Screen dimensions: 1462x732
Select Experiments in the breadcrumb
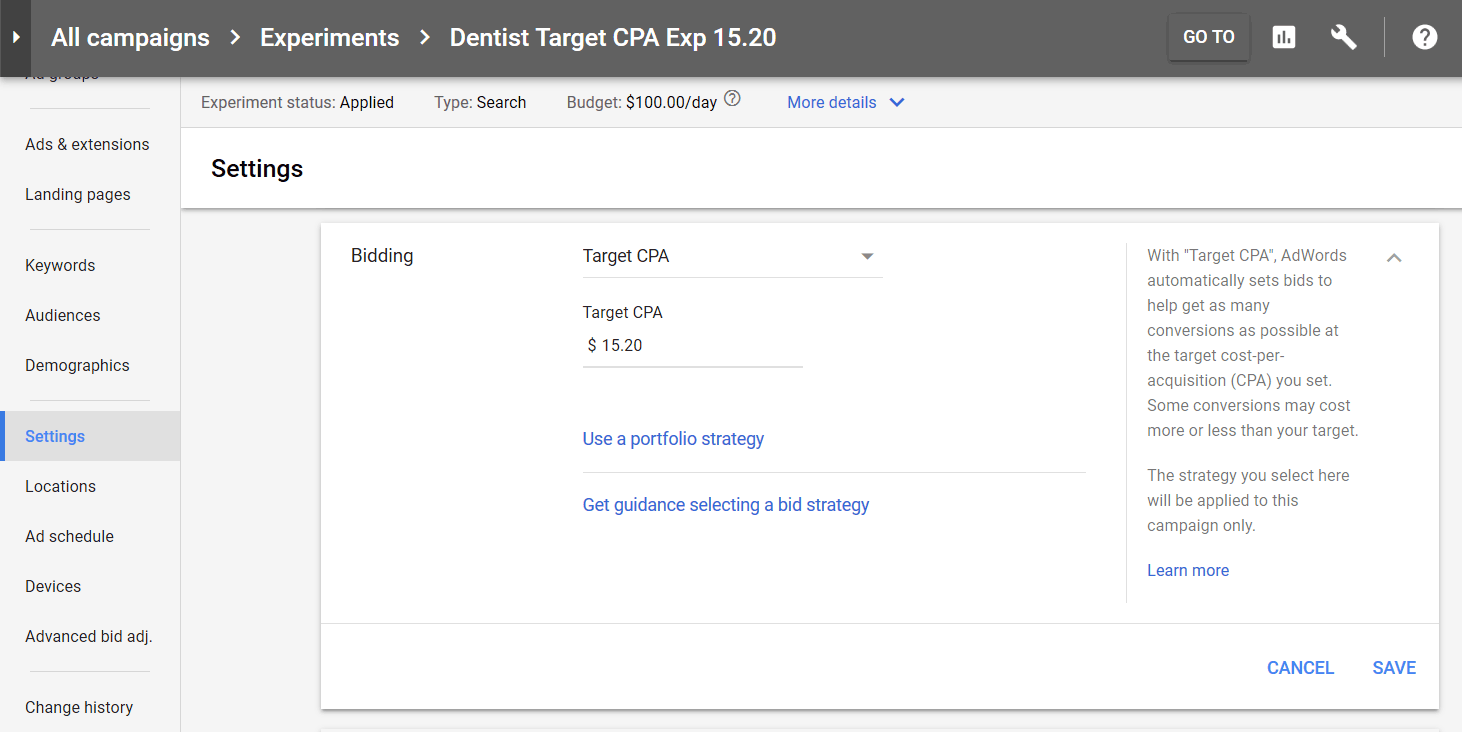[x=329, y=38]
